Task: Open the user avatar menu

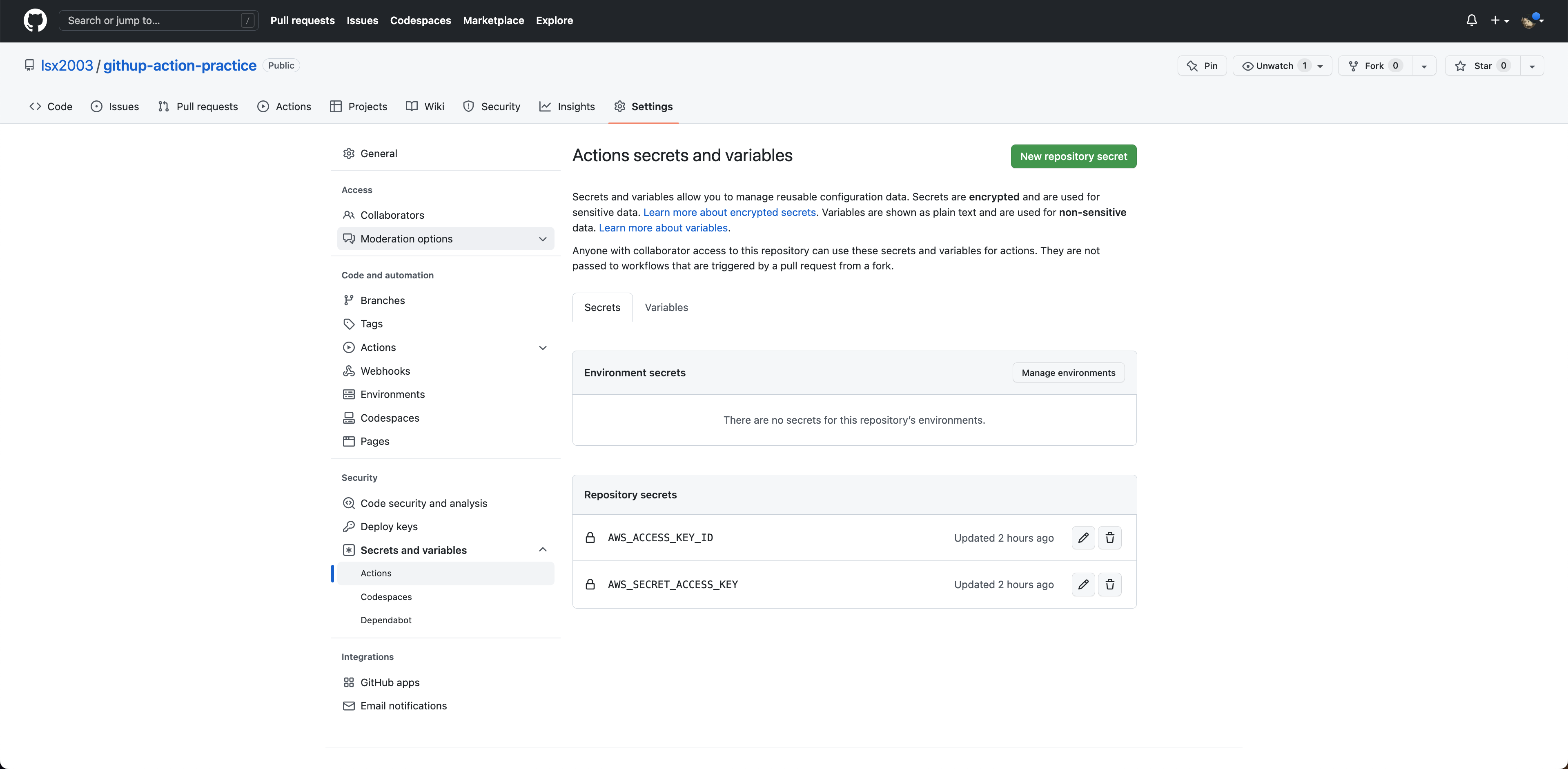Action: tap(1532, 20)
